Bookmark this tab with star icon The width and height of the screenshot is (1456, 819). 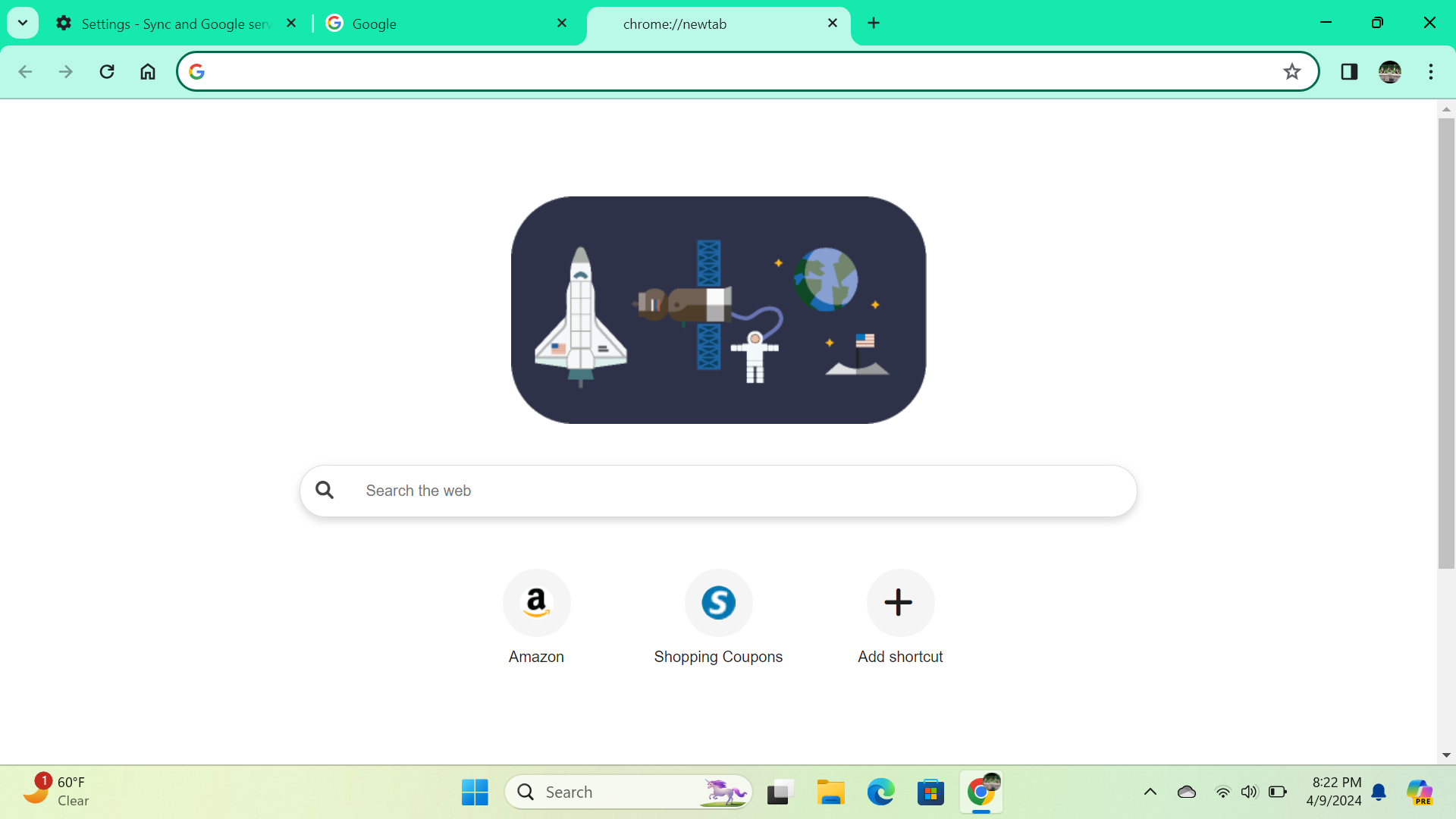point(1291,71)
